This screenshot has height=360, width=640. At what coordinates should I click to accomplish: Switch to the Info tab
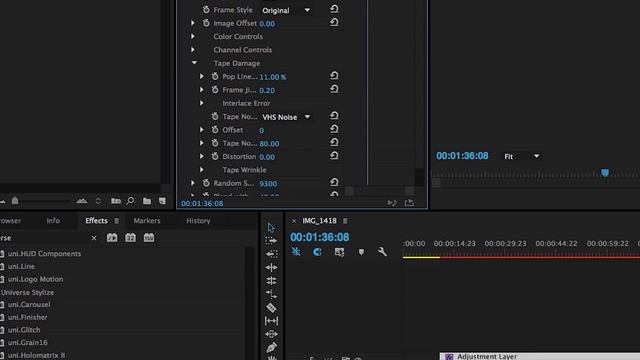(x=53, y=221)
